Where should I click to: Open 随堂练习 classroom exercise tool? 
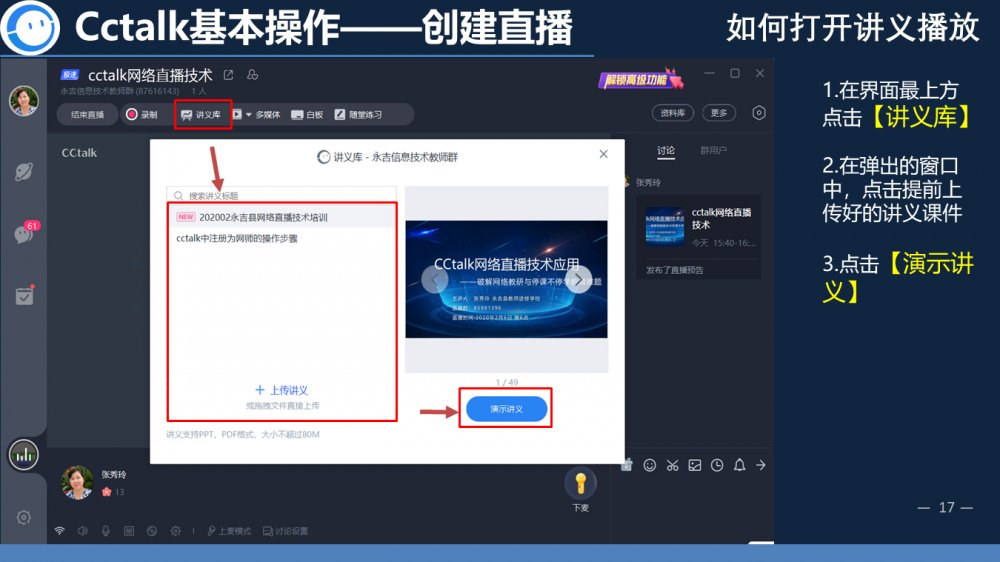tap(358, 115)
